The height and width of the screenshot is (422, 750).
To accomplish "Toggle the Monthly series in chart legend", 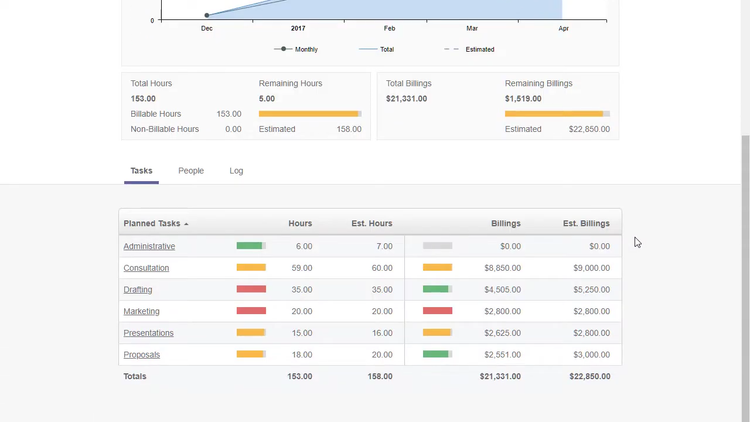I will click(296, 49).
